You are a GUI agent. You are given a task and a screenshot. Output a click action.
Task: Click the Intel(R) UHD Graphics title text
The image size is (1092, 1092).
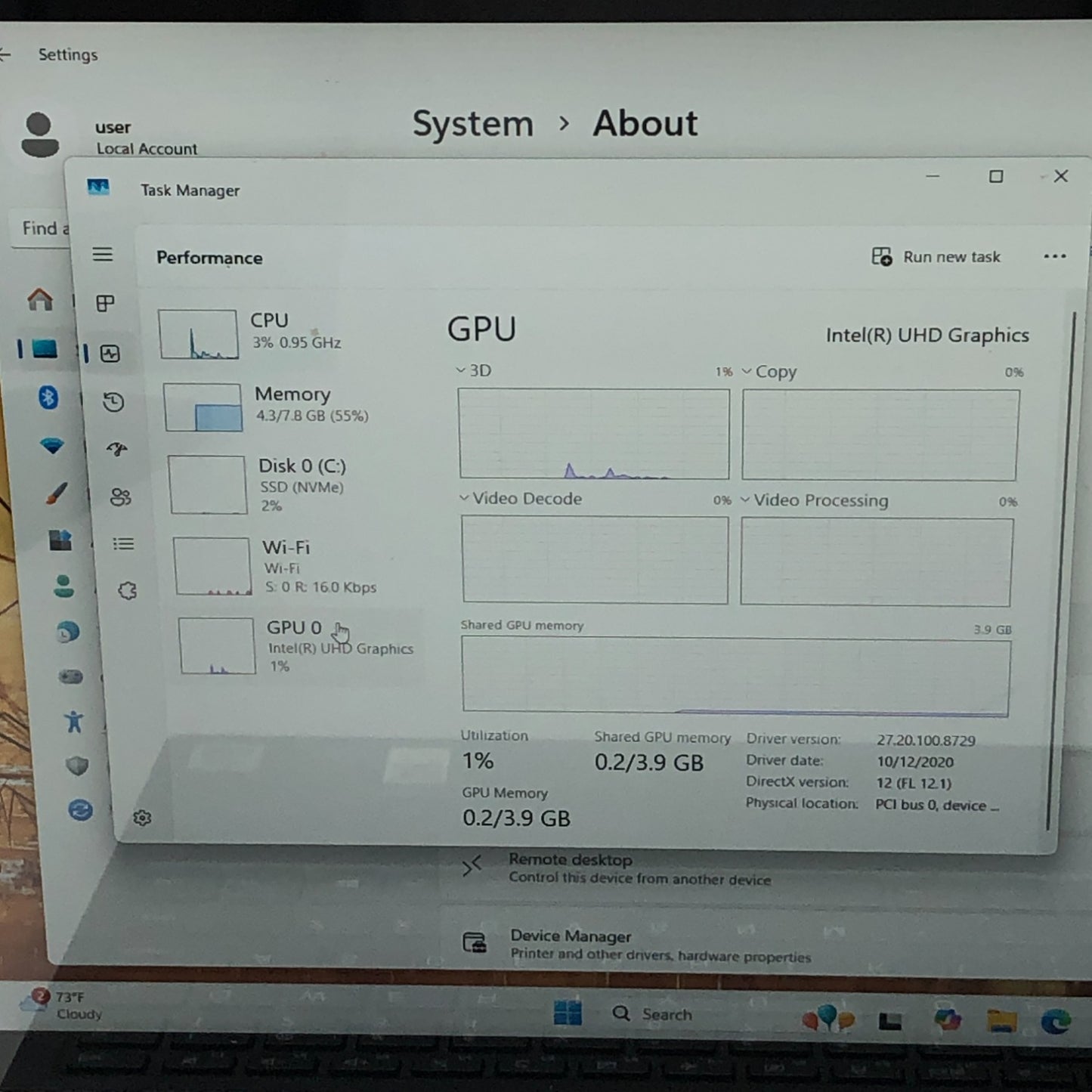[927, 335]
